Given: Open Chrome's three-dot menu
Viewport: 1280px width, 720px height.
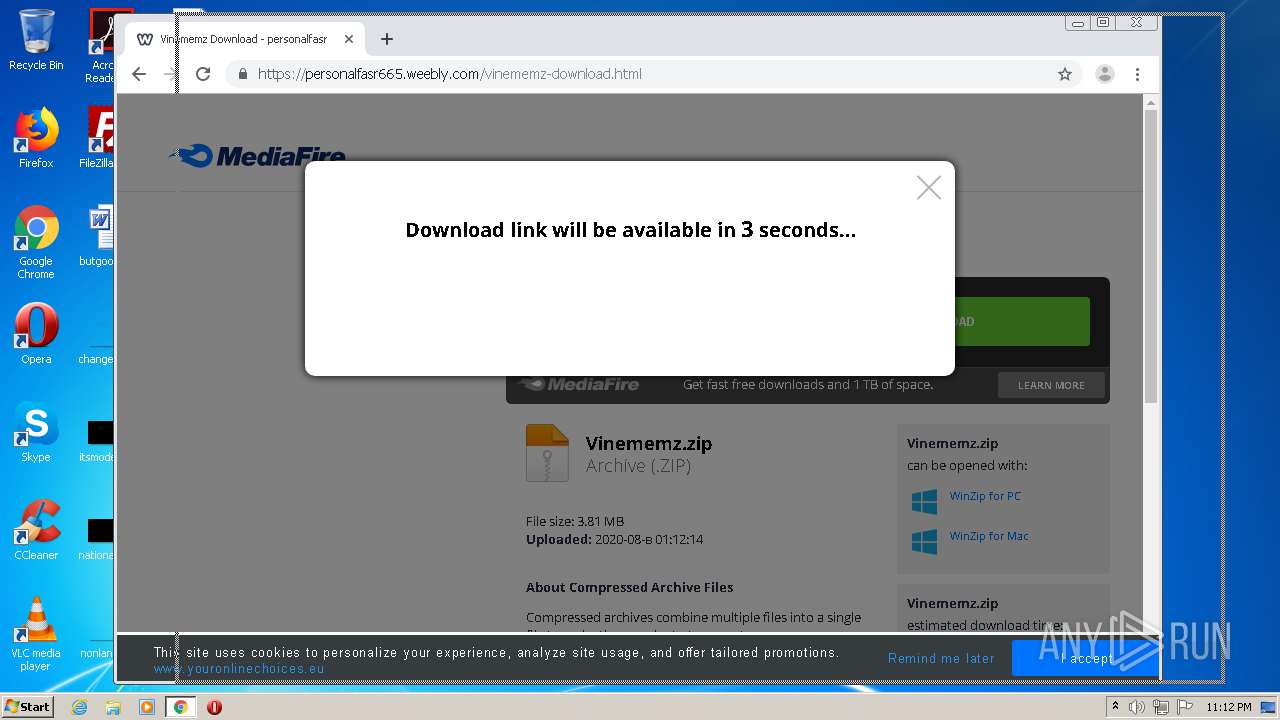Looking at the screenshot, I should click(1137, 74).
